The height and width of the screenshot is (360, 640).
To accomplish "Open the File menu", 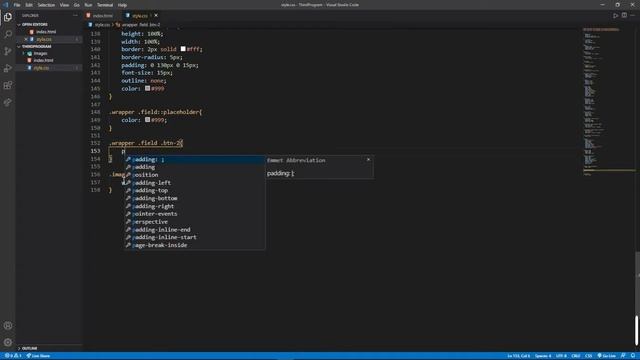I will [x=17, y=5].
